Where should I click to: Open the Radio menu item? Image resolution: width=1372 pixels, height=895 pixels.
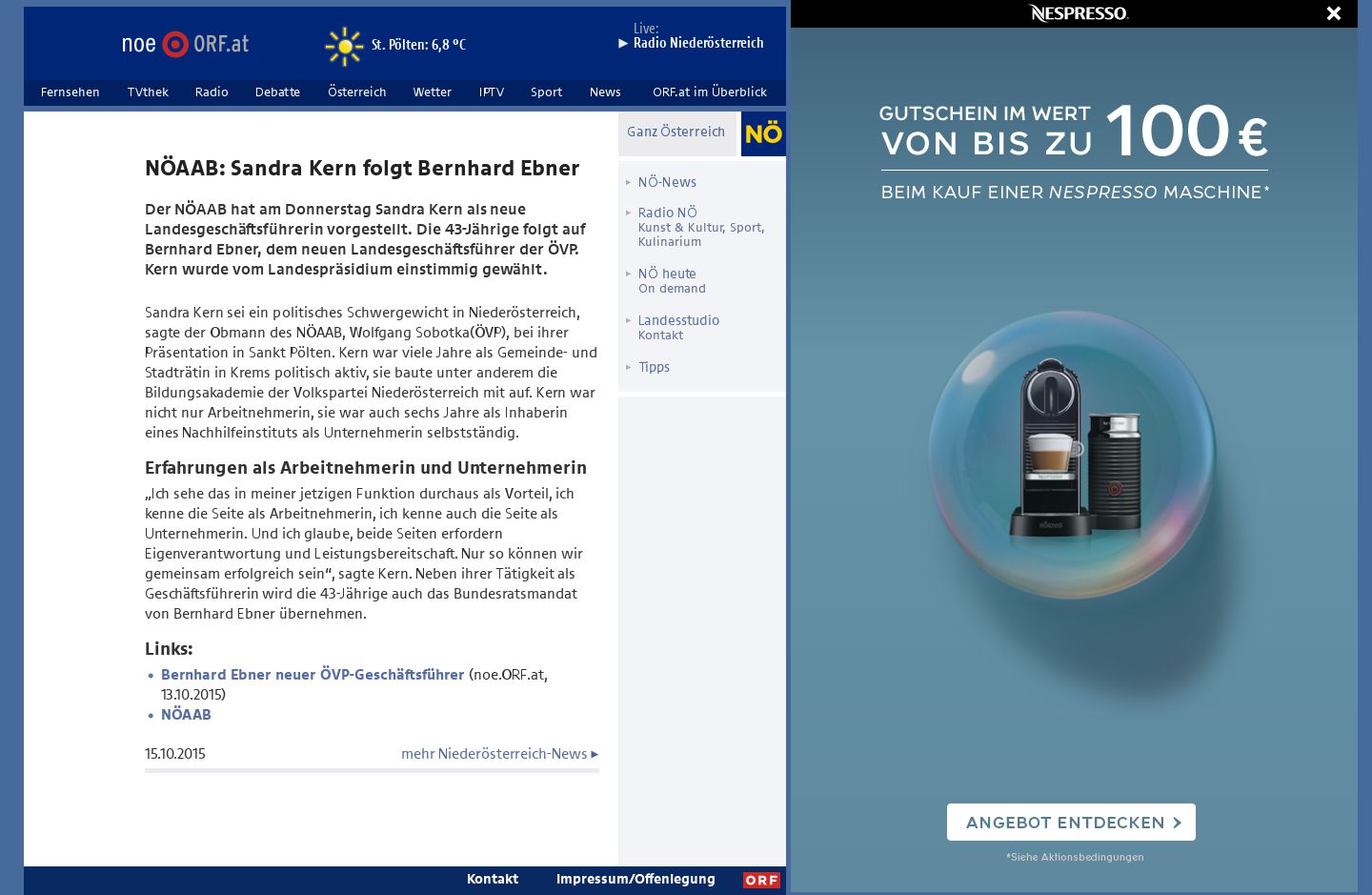point(212,92)
